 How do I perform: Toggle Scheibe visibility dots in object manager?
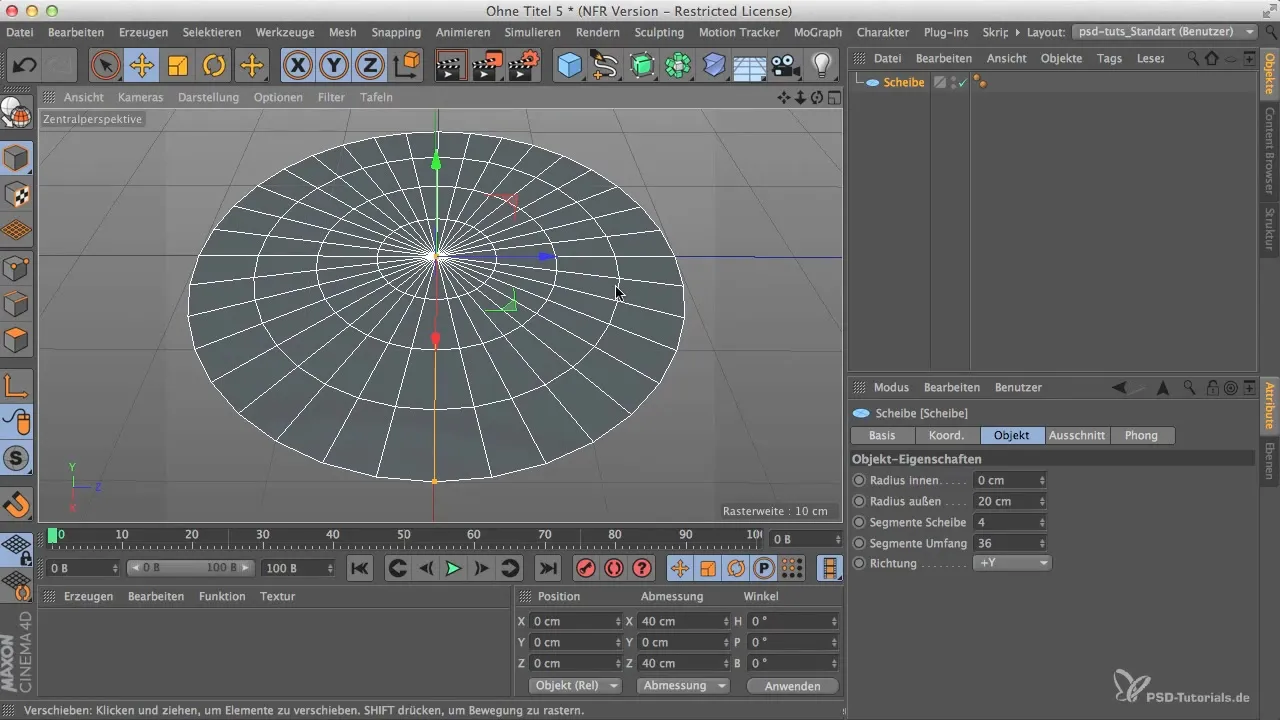[952, 83]
